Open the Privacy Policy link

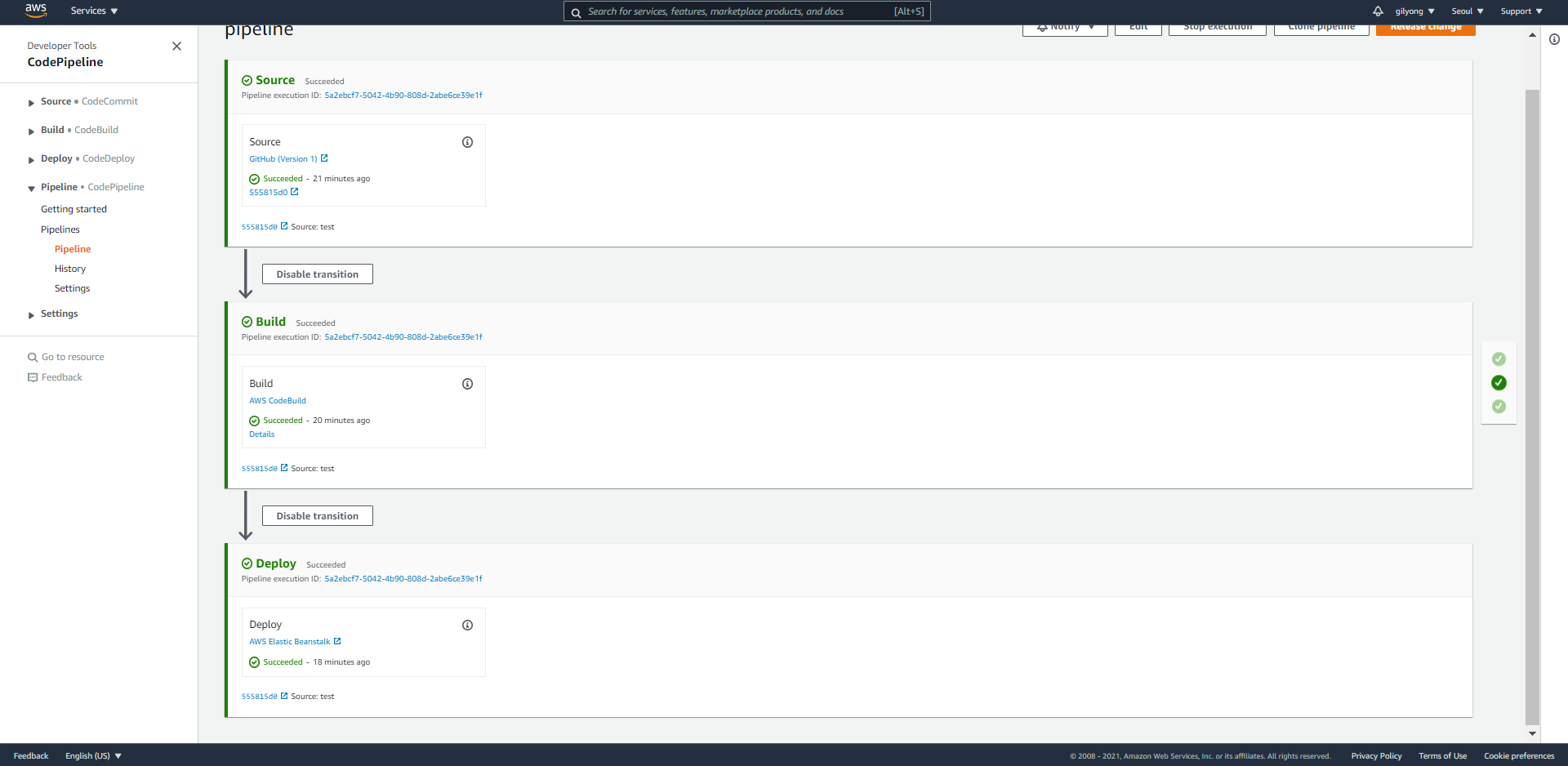(x=1376, y=756)
